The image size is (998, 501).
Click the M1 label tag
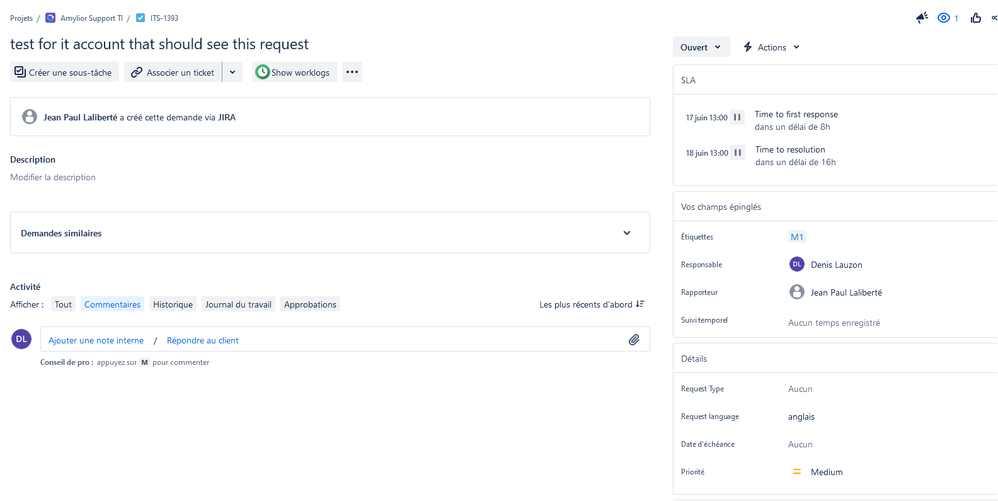pos(797,236)
